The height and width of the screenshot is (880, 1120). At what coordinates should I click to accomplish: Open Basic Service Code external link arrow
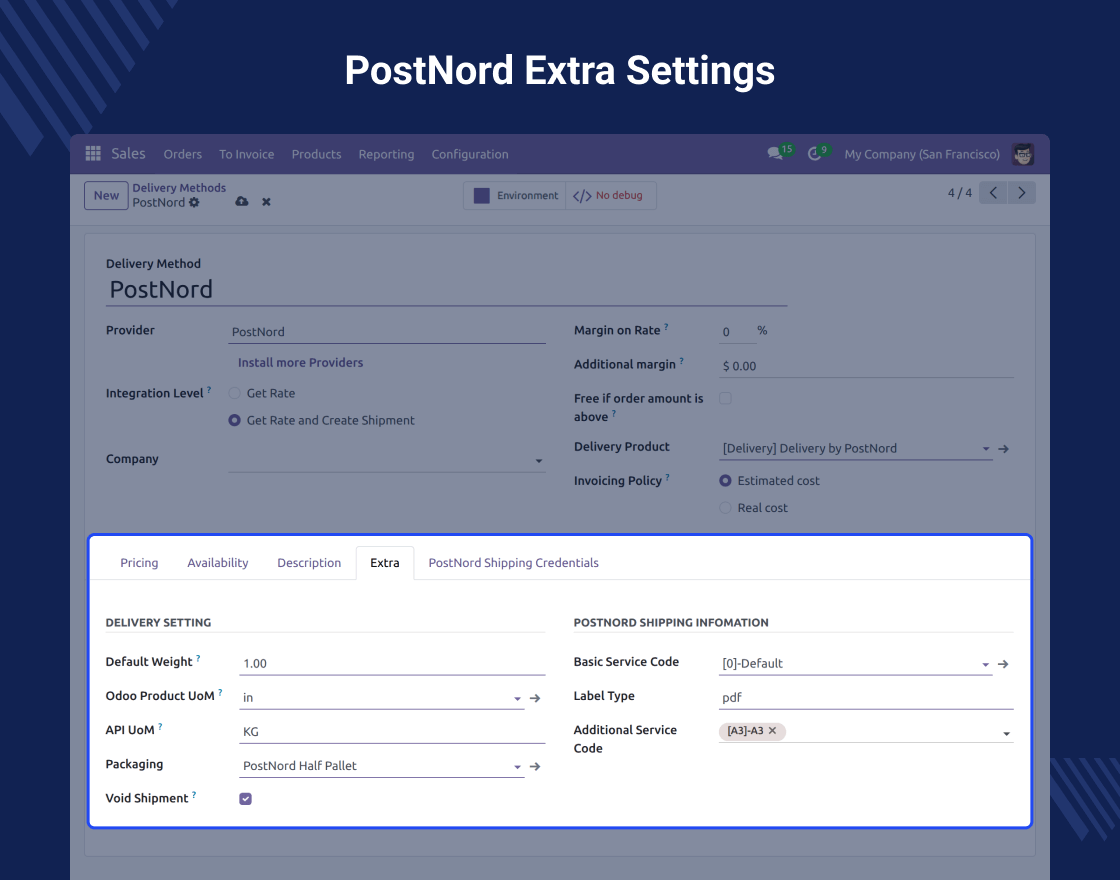click(1003, 664)
